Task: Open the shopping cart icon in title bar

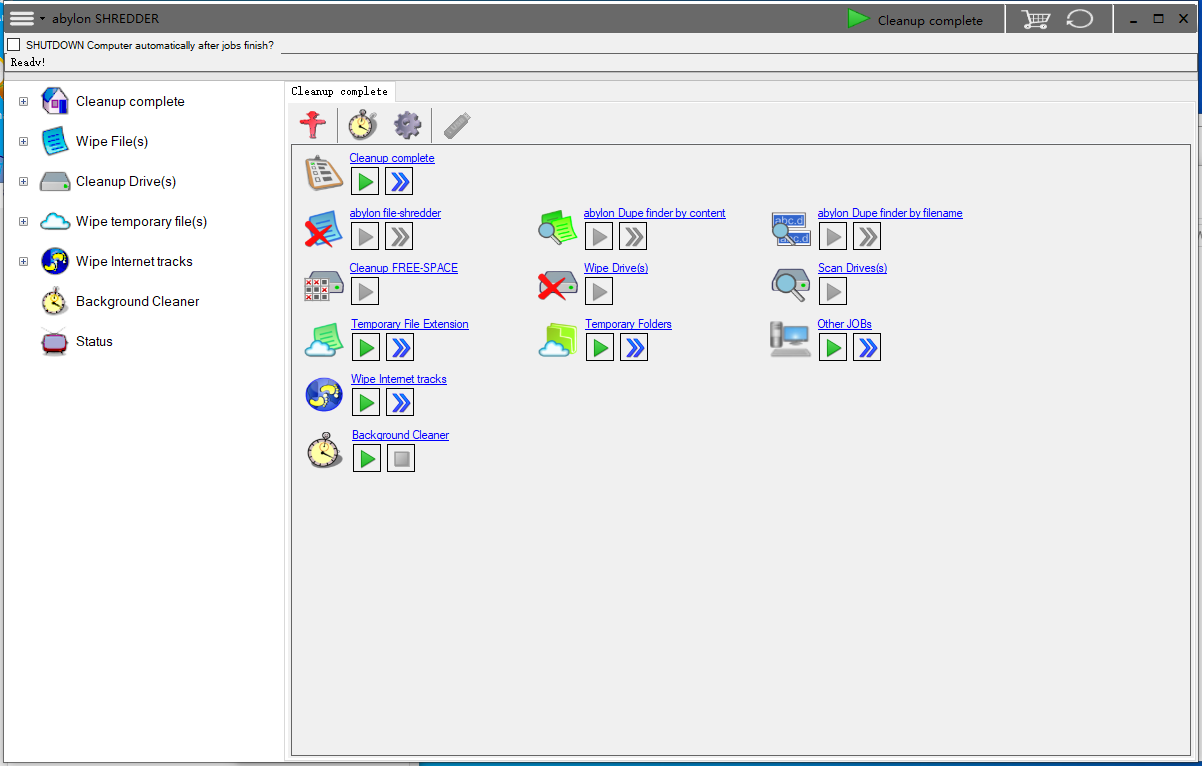Action: (x=1035, y=19)
